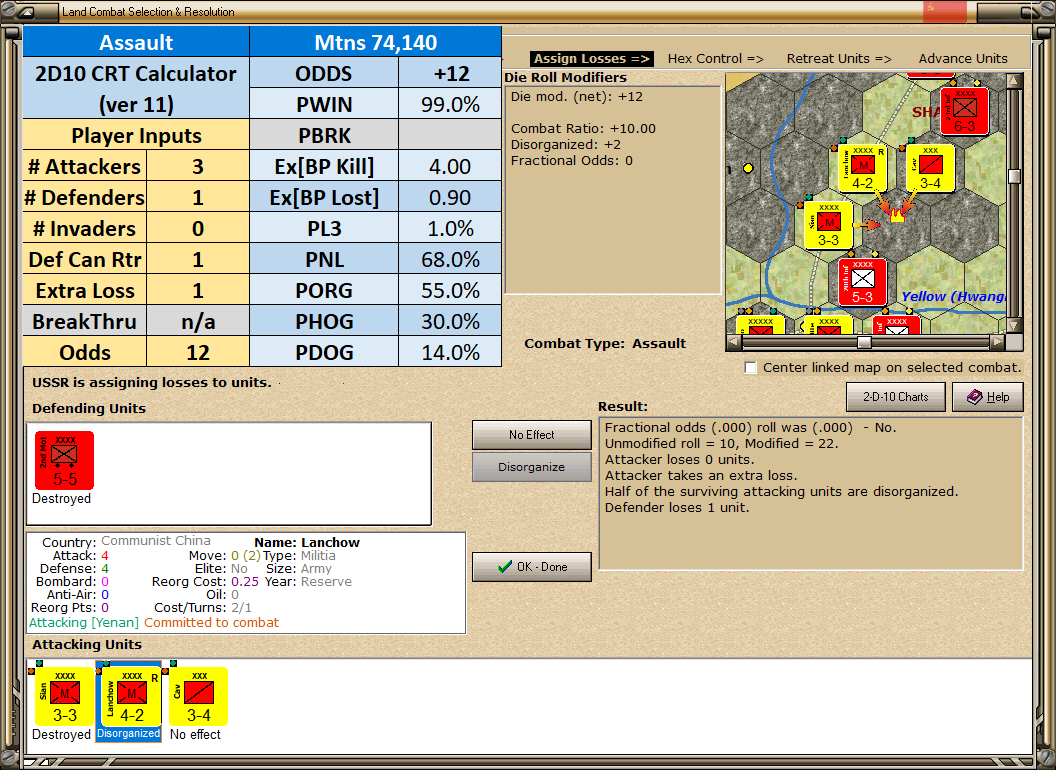This screenshot has width=1056, height=770.
Task: Click the yellow dot resource marker on the map
Action: point(747,169)
